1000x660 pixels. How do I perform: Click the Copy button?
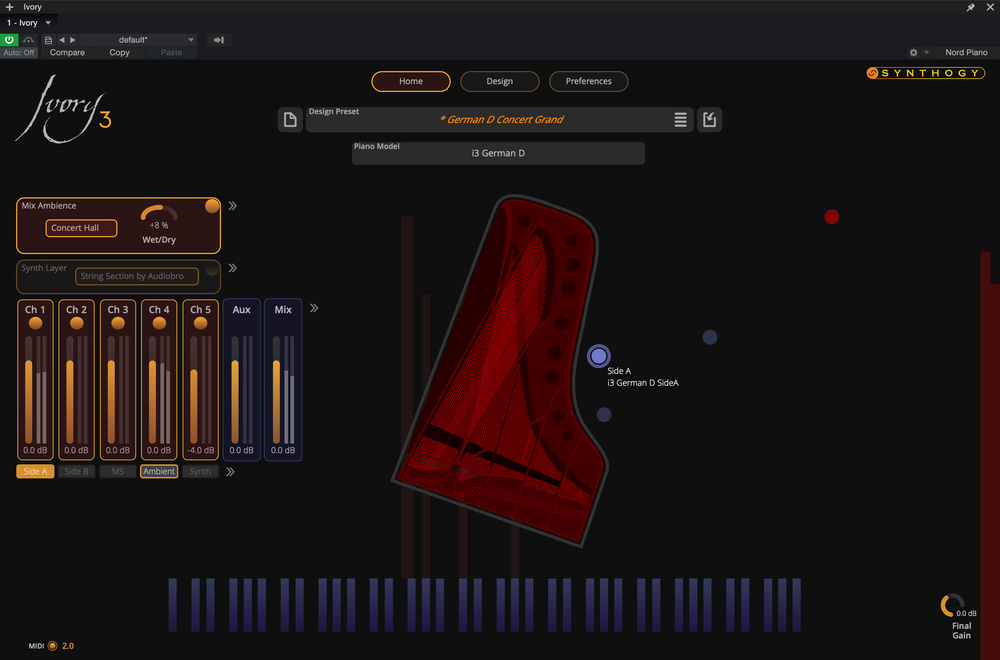[119, 52]
